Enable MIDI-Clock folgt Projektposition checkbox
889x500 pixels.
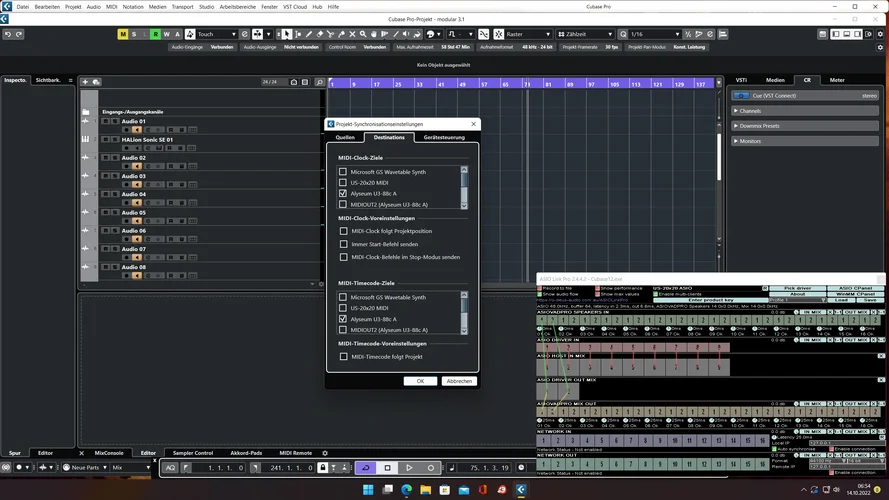[344, 231]
